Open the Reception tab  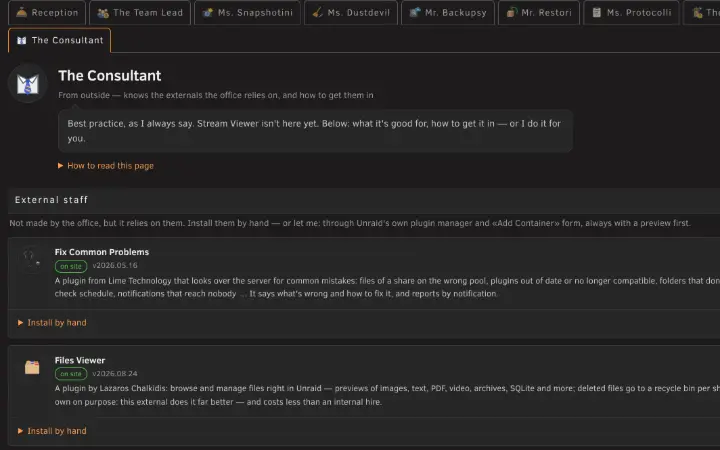(47, 12)
